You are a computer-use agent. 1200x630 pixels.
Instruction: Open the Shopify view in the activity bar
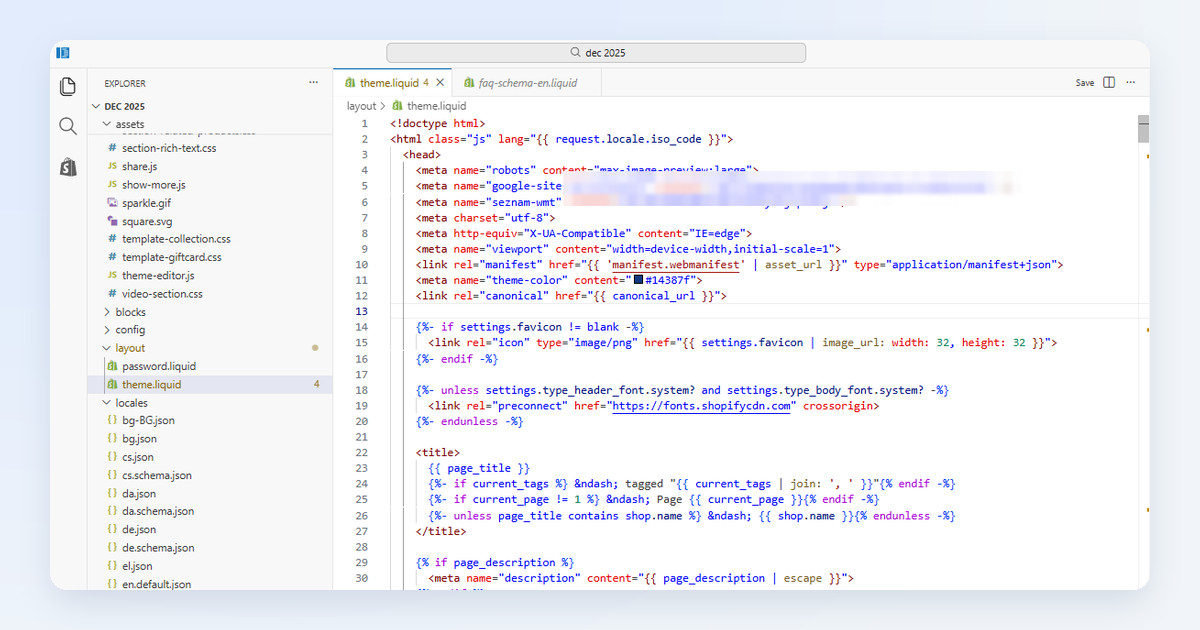click(68, 167)
